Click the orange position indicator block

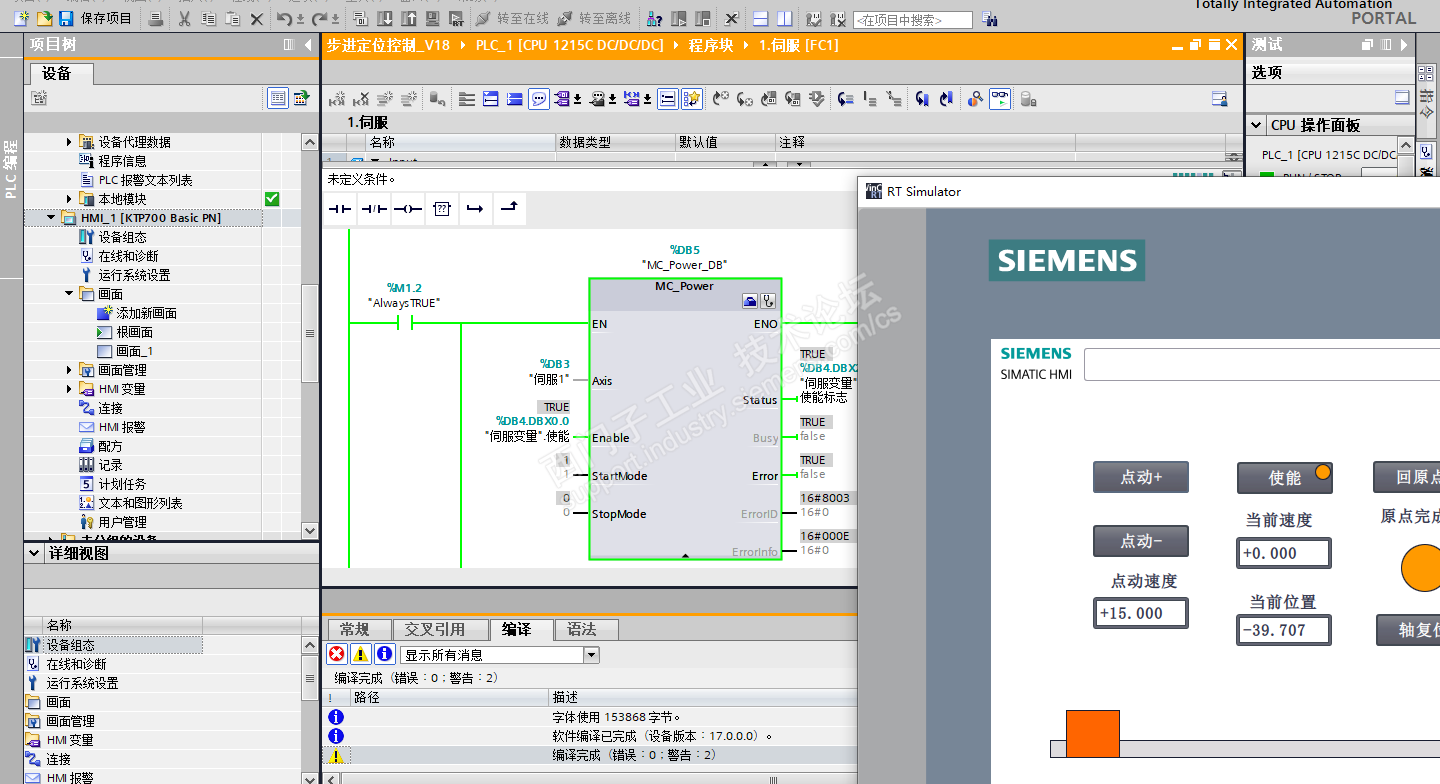[x=1093, y=734]
